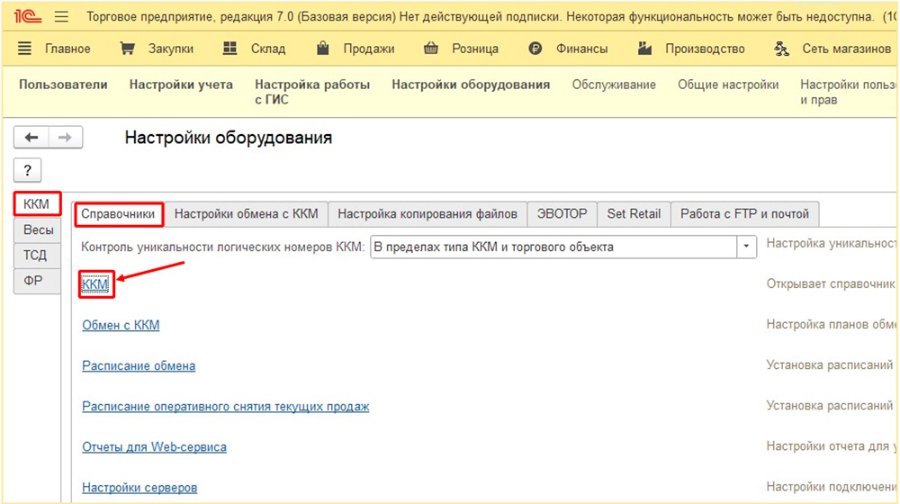Switch to Настройка копирования файлов tab
Image resolution: width=900 pixels, height=504 pixels.
coord(427,214)
